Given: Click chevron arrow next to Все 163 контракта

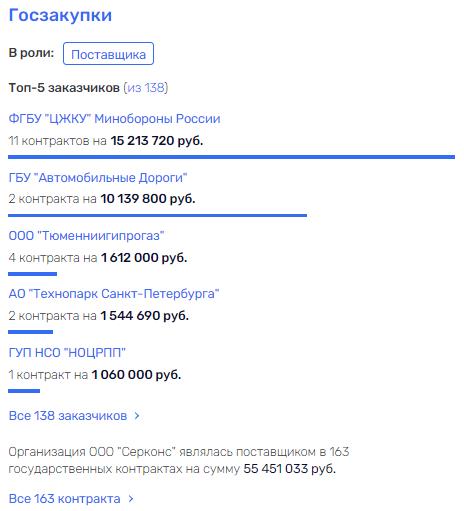Looking at the screenshot, I should tap(131, 499).
